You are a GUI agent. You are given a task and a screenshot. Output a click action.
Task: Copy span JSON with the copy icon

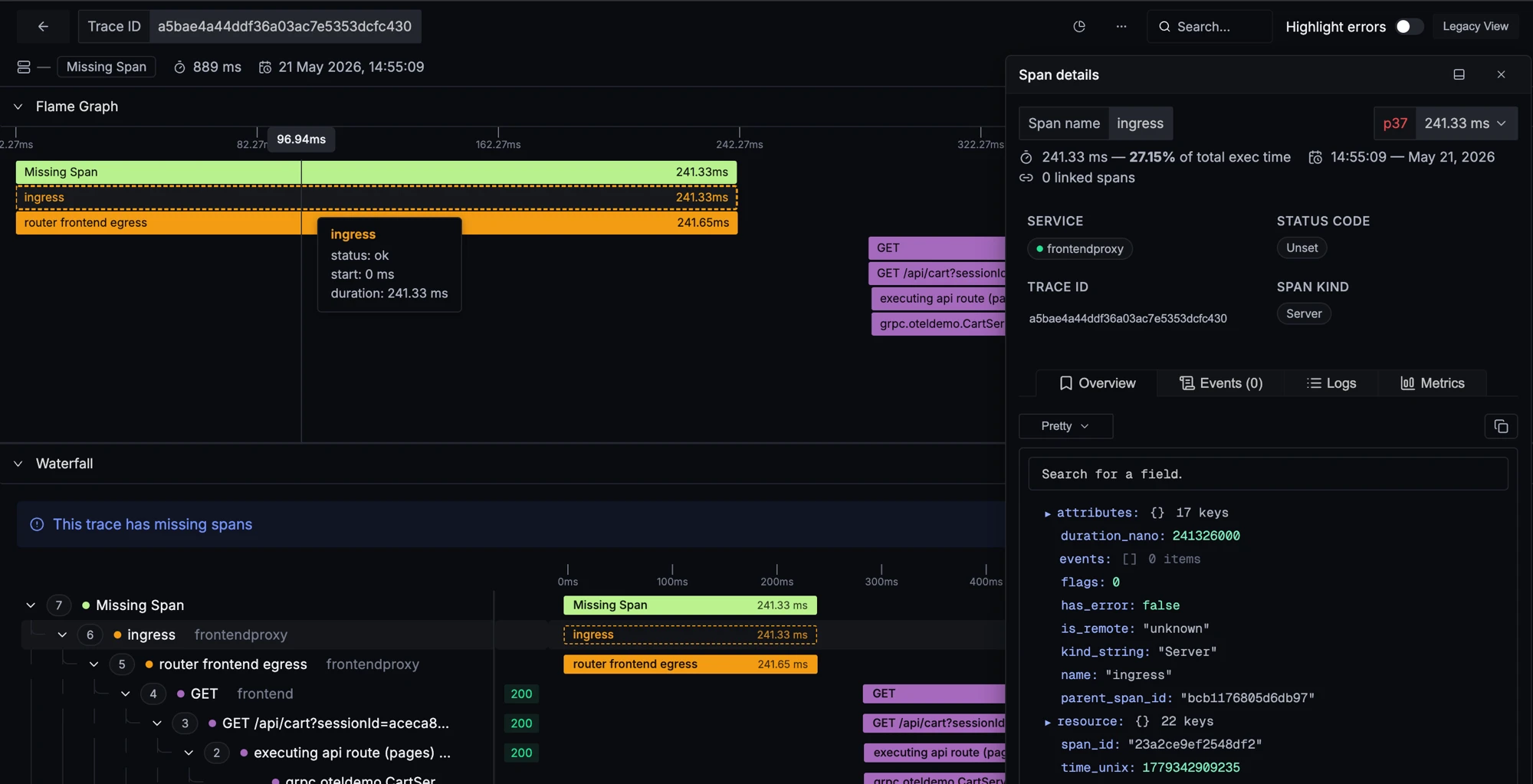[x=1501, y=426]
